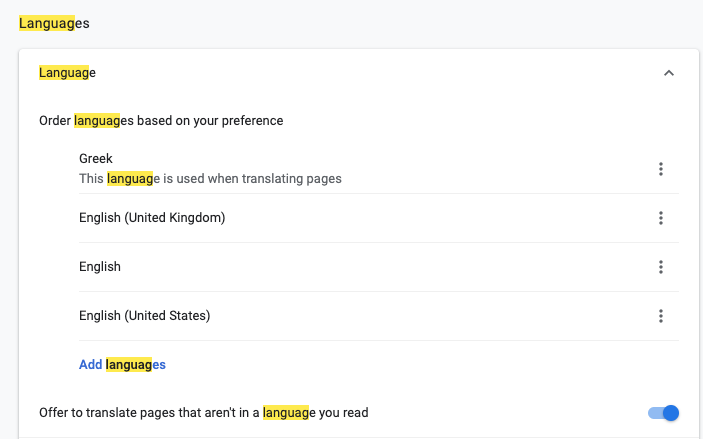Click the Add languages link

(x=122, y=365)
